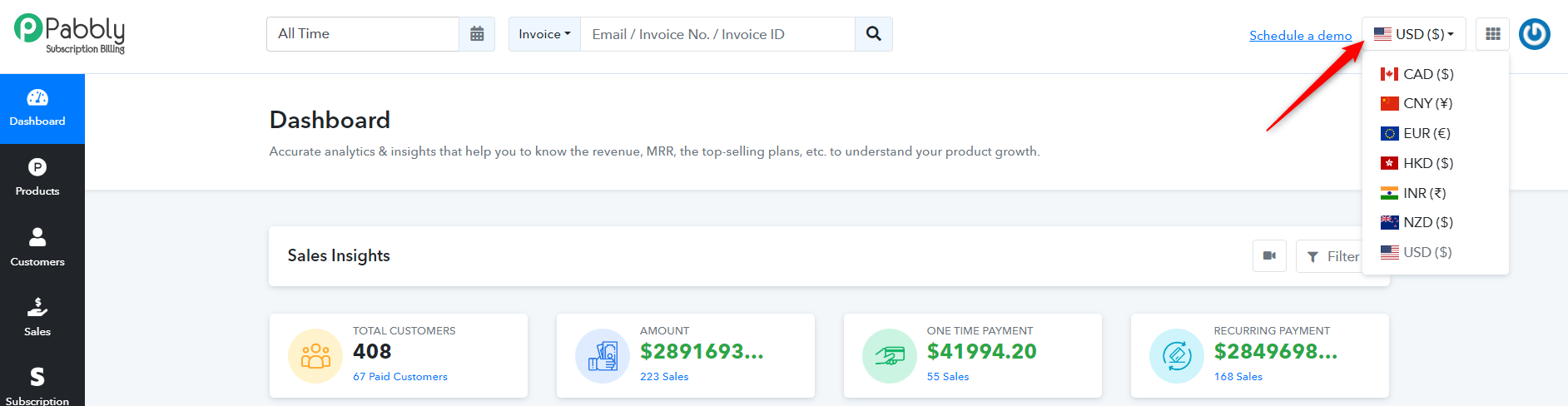This screenshot has height=406, width=1568.
Task: Open the Sales sidebar section
Action: point(37,318)
